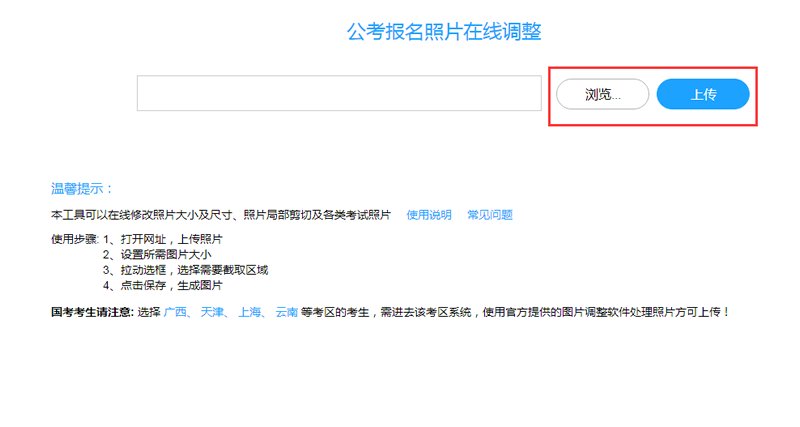Click the 温馨提示 heading
Image resolution: width=800 pixels, height=427 pixels.
pos(82,188)
